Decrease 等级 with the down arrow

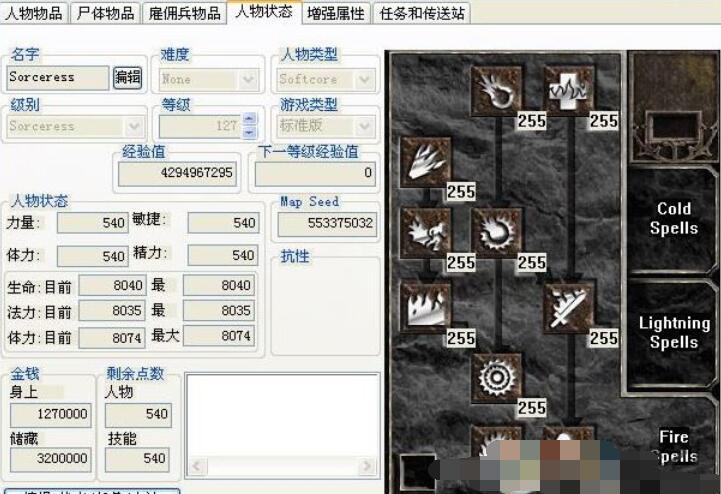[x=249, y=132]
